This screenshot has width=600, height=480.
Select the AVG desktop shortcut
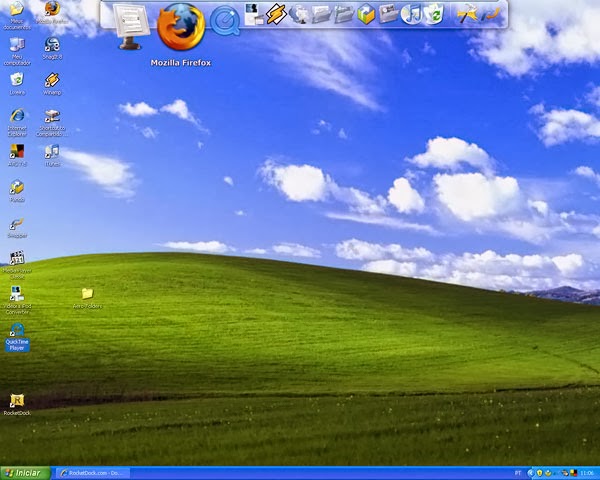point(17,155)
